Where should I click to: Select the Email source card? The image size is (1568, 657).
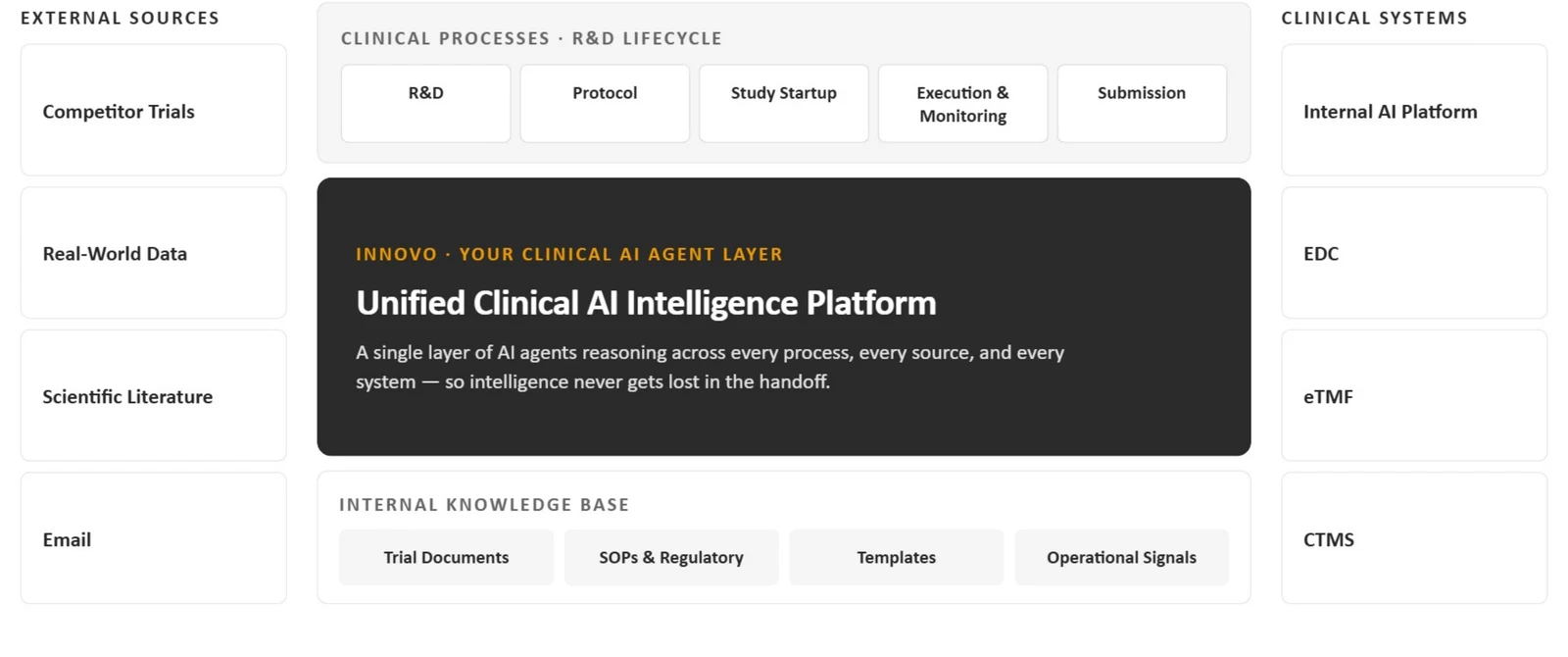coord(154,538)
